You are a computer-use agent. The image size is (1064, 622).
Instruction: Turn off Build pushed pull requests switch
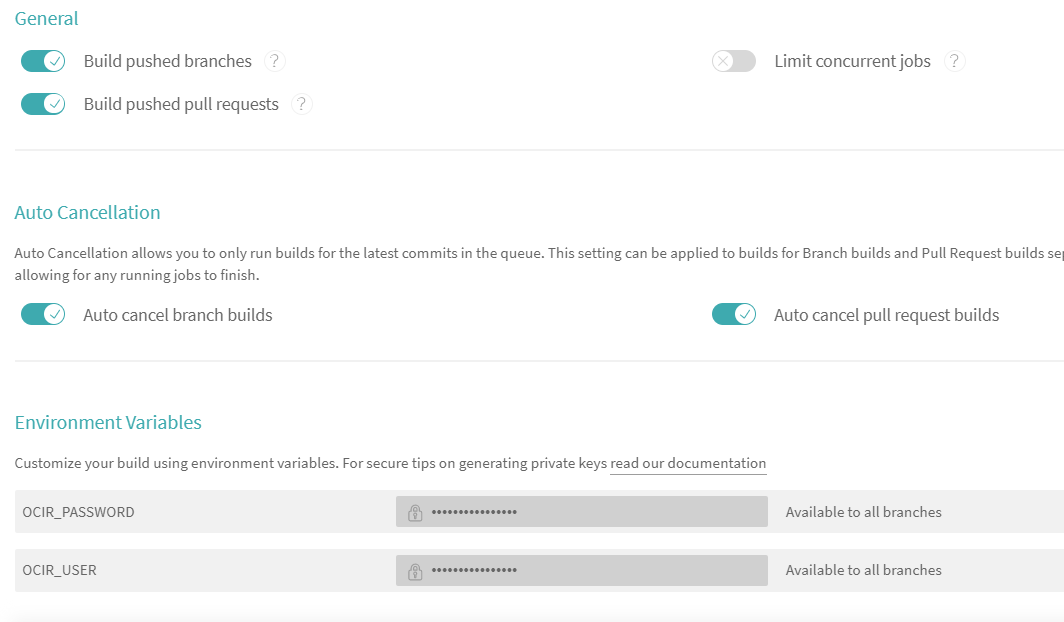43,104
